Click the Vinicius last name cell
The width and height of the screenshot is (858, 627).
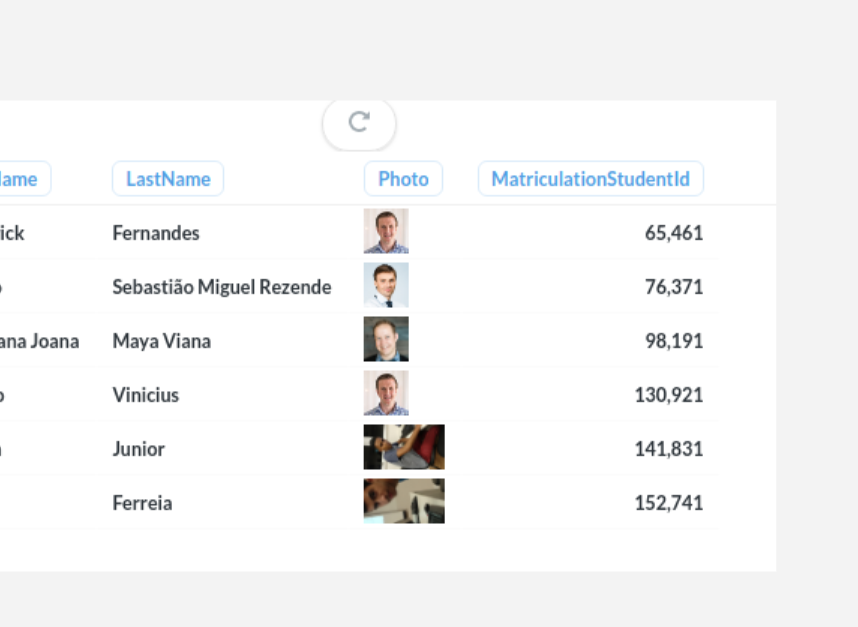(150, 394)
